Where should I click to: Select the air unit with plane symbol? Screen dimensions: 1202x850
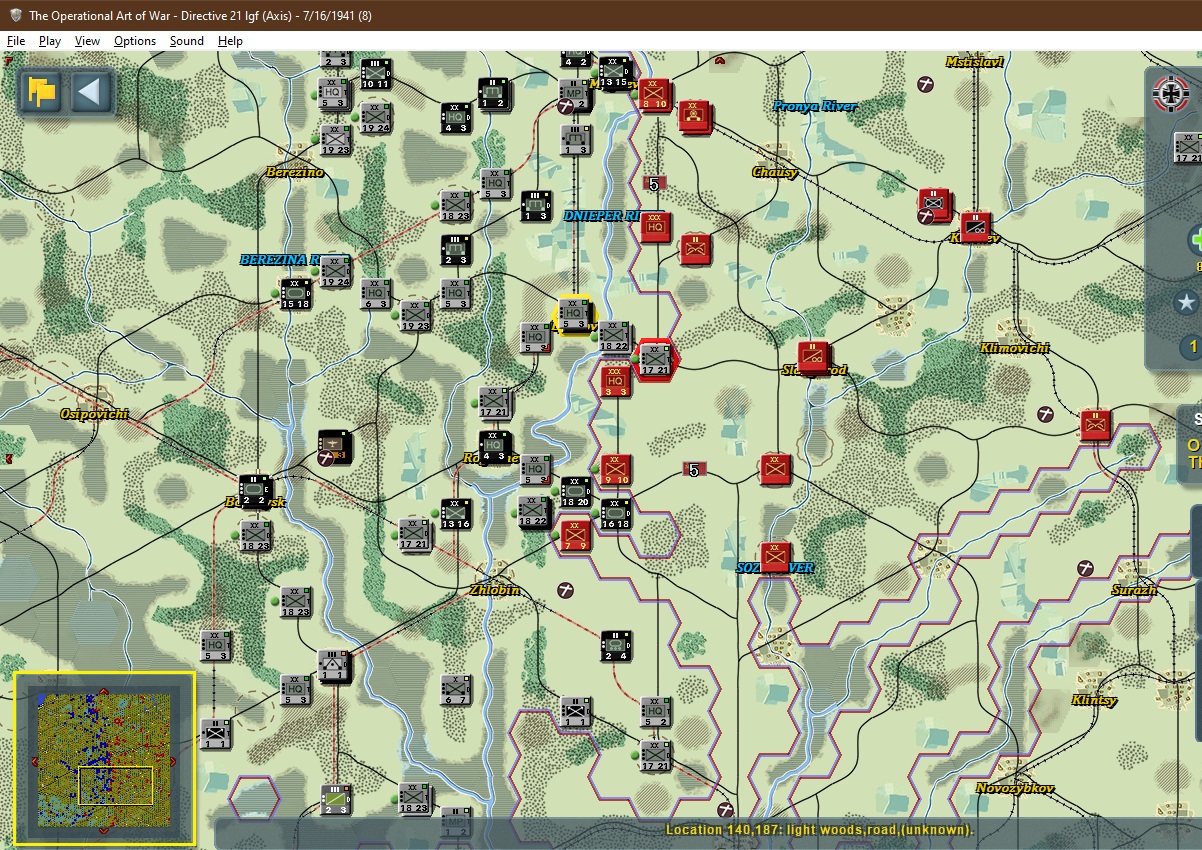tap(335, 446)
